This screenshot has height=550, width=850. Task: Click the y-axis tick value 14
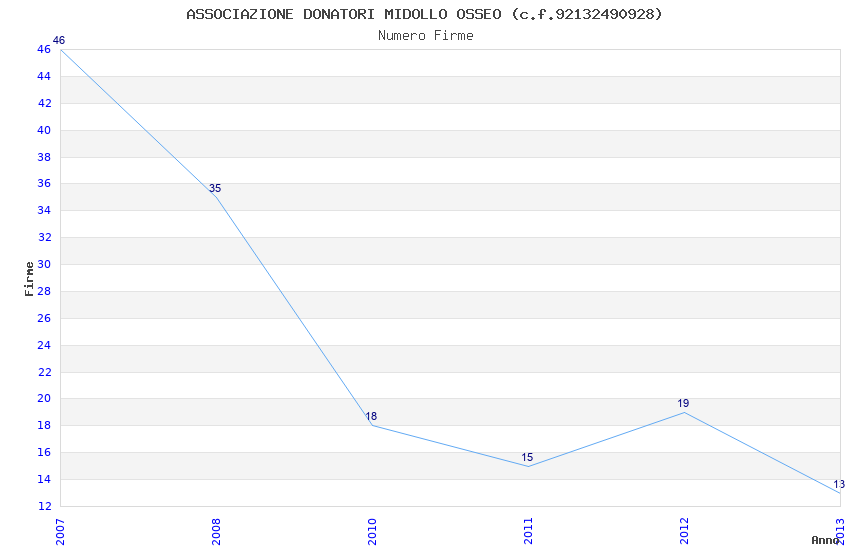[44, 480]
